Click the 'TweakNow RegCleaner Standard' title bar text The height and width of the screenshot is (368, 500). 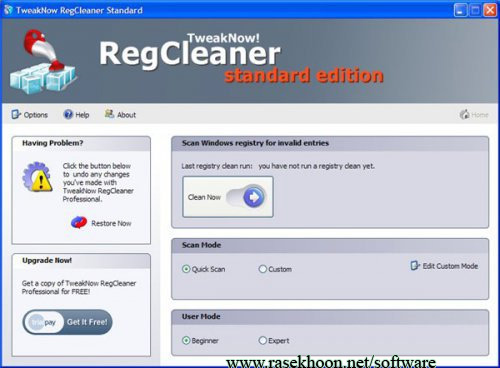79,10
